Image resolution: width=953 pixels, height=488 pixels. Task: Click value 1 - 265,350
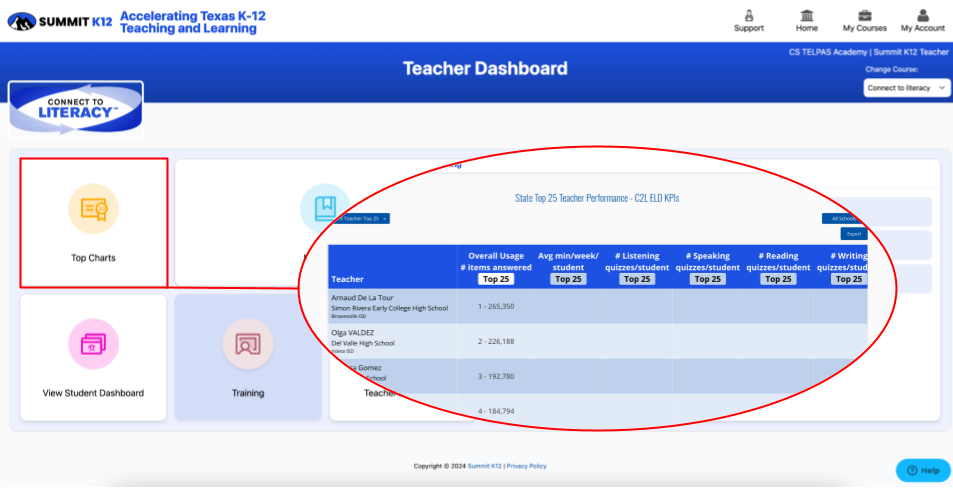[496, 306]
